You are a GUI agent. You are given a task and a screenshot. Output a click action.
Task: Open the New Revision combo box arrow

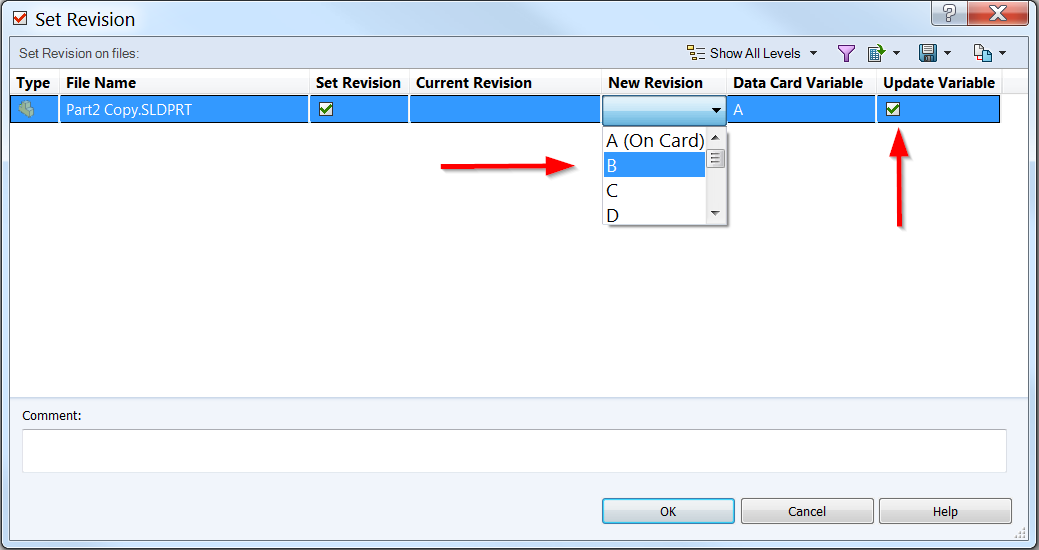[716, 110]
